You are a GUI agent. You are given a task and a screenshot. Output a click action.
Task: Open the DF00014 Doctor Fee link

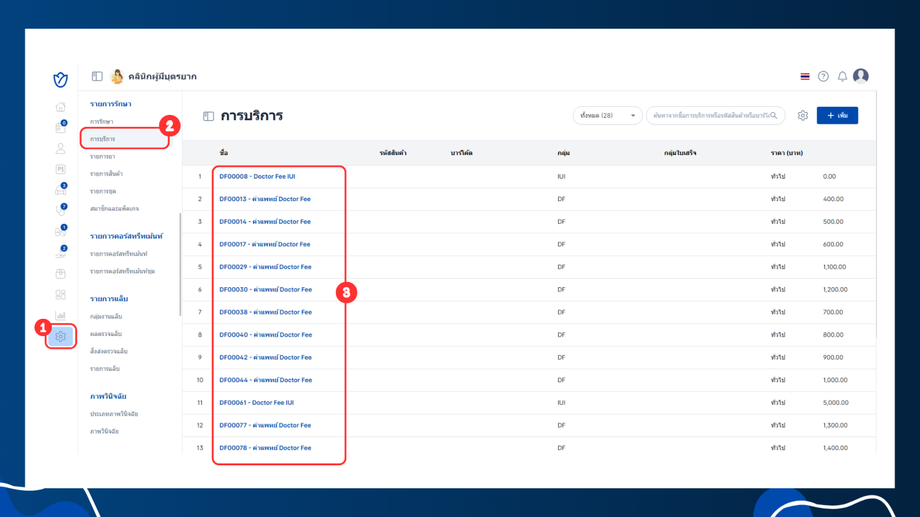point(265,221)
